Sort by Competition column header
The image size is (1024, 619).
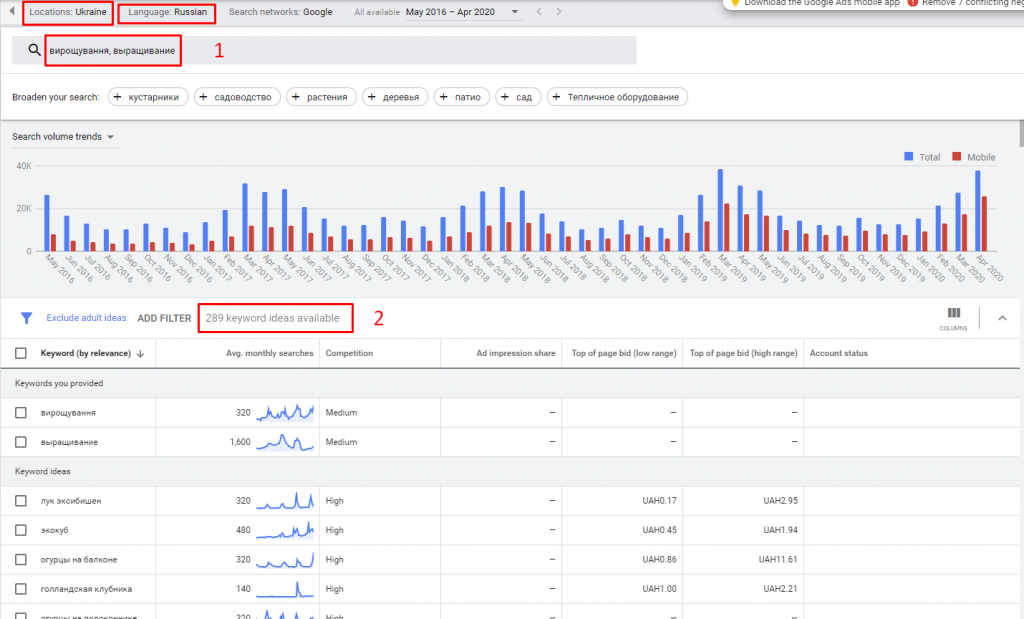pos(349,353)
